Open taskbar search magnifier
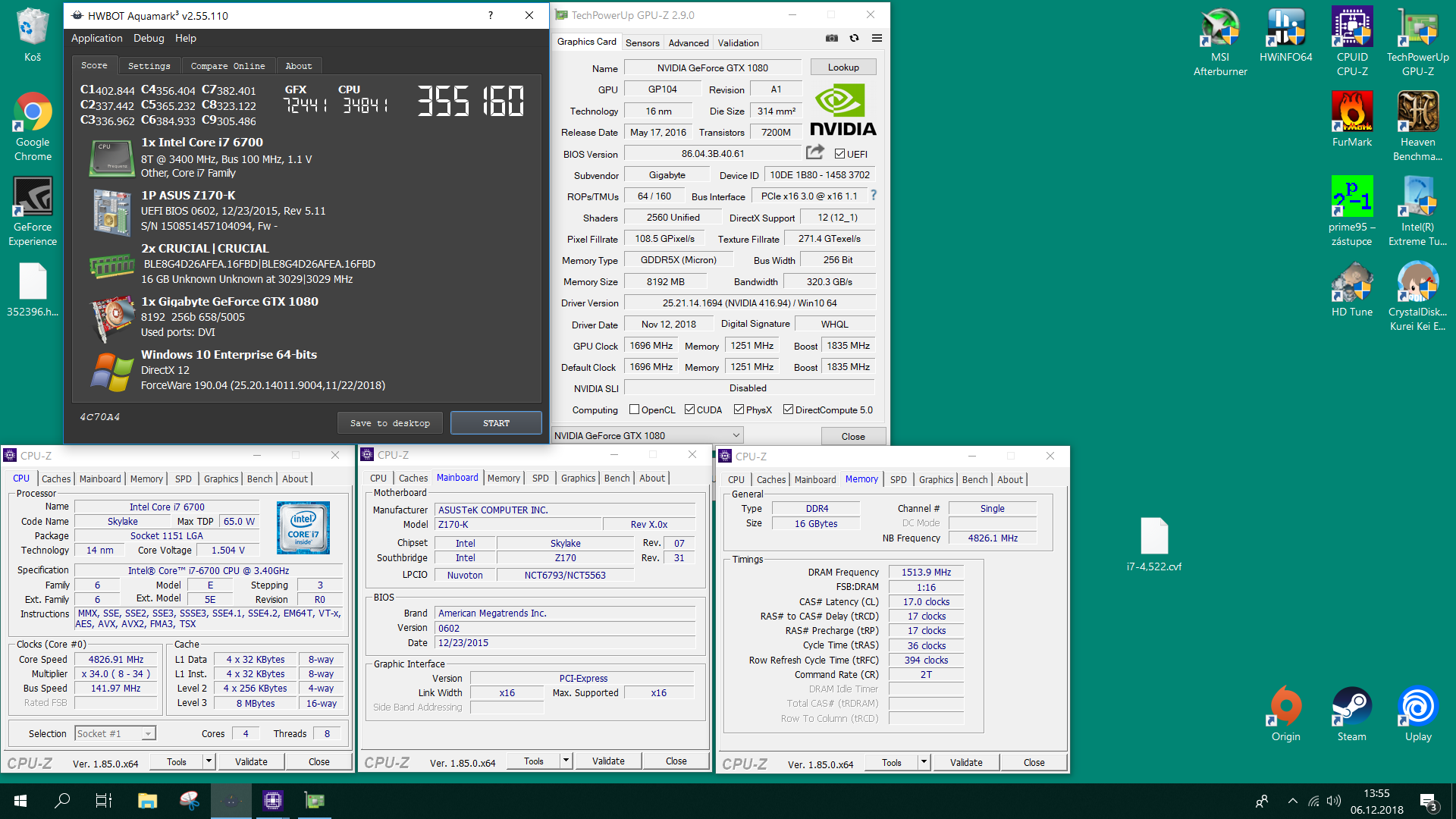Image resolution: width=1456 pixels, height=819 pixels. [62, 801]
